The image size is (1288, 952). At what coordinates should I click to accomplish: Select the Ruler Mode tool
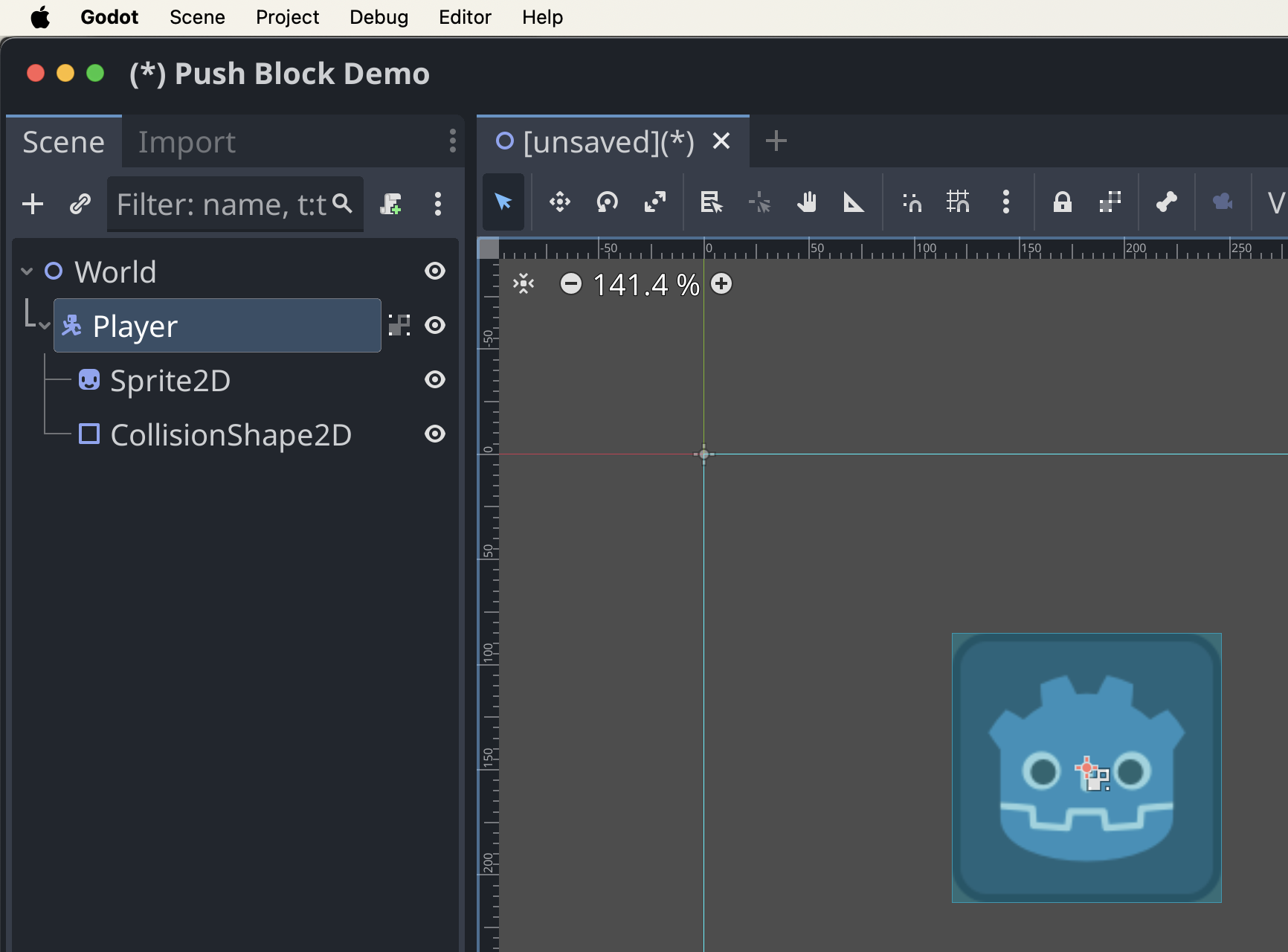point(853,202)
